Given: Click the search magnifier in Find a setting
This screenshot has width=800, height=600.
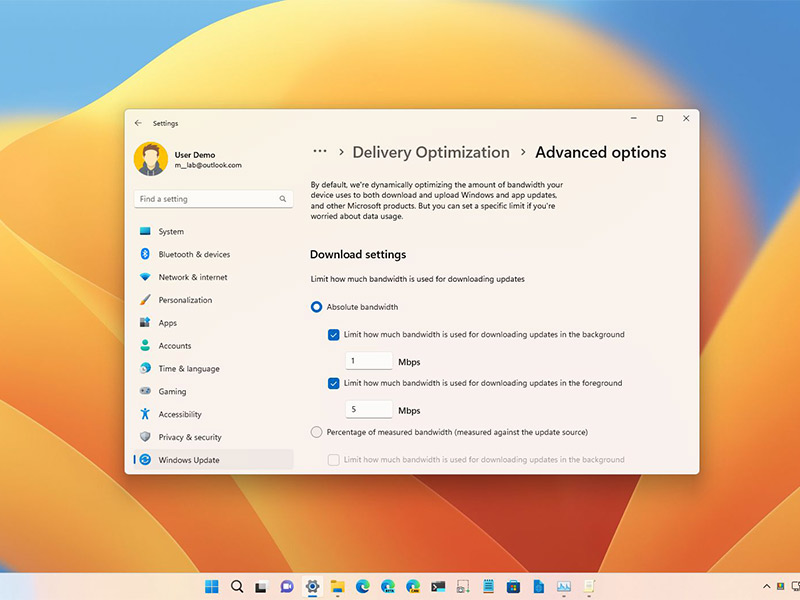Looking at the screenshot, I should [283, 199].
